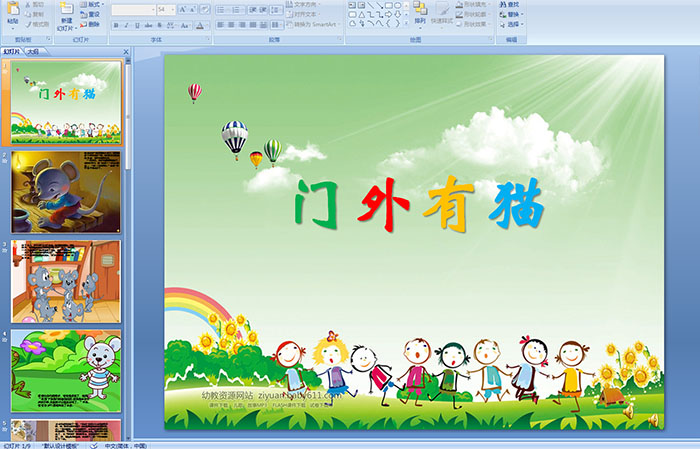The height and width of the screenshot is (449, 700).
Task: Click the Delete (删除) slide button
Action: pyautogui.click(x=91, y=24)
